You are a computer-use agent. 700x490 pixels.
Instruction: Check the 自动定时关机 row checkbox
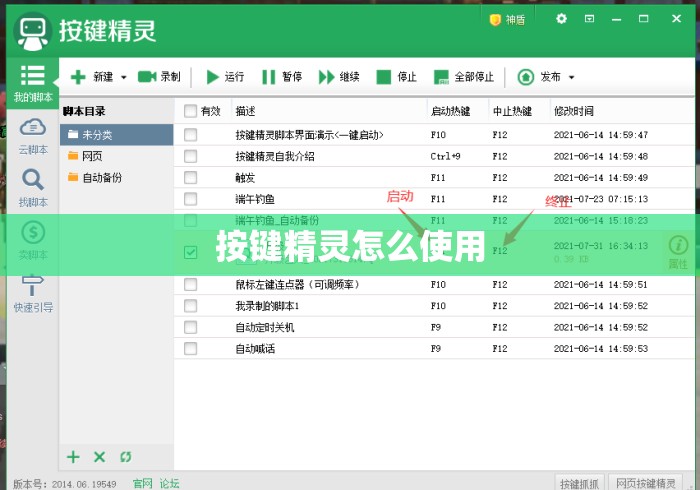tap(191, 328)
